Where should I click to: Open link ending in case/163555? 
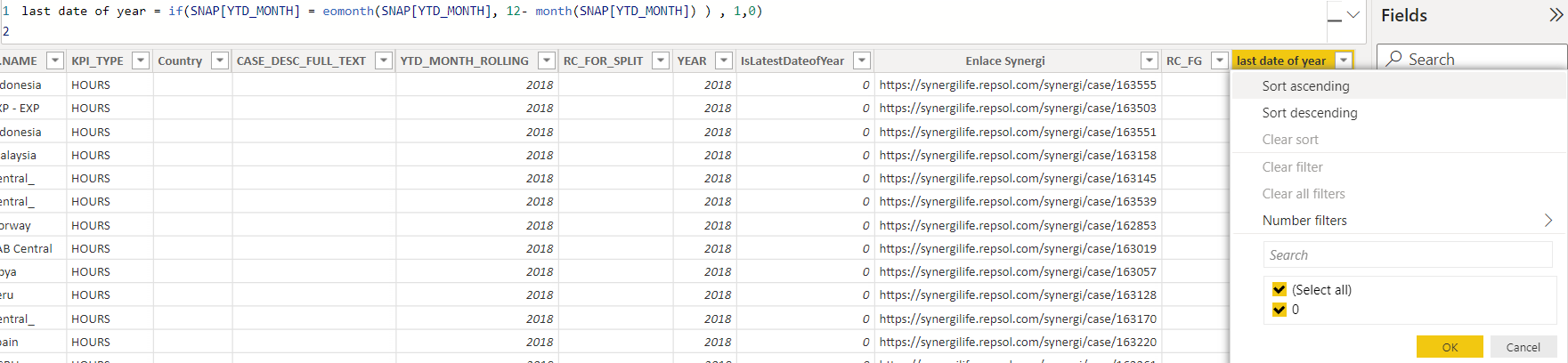(x=1018, y=85)
